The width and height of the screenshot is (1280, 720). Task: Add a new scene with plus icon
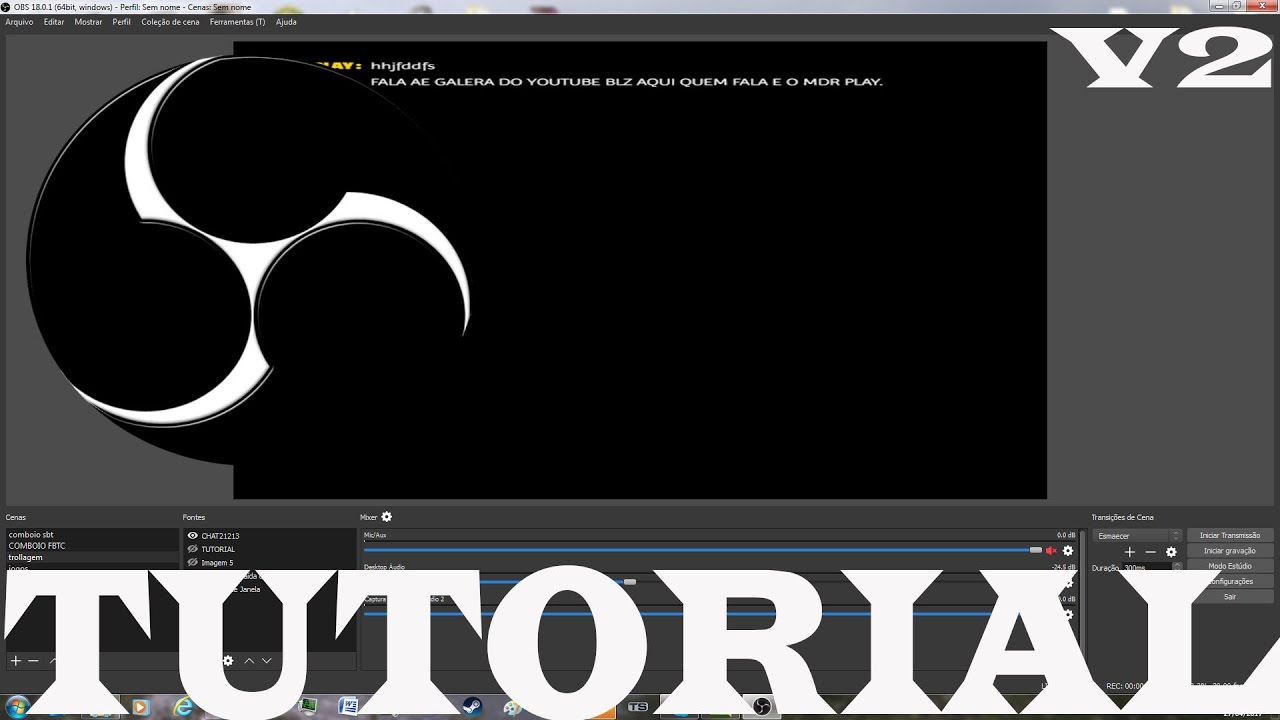[15, 661]
